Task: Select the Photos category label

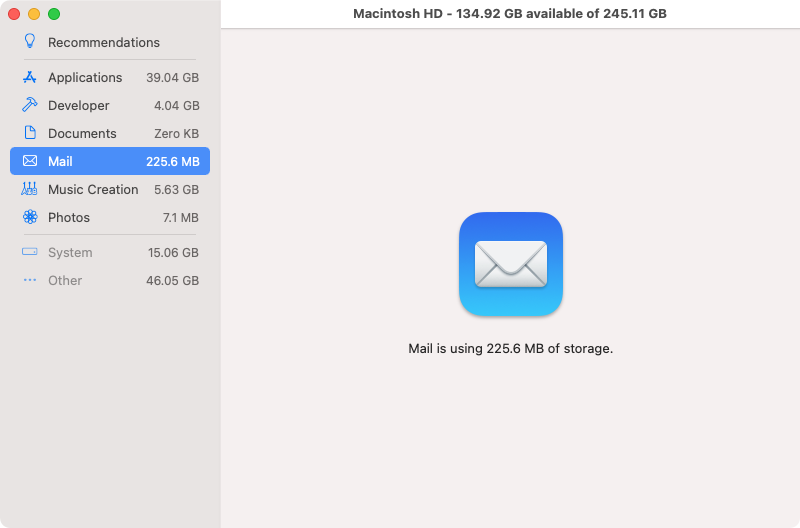Action: (x=69, y=218)
